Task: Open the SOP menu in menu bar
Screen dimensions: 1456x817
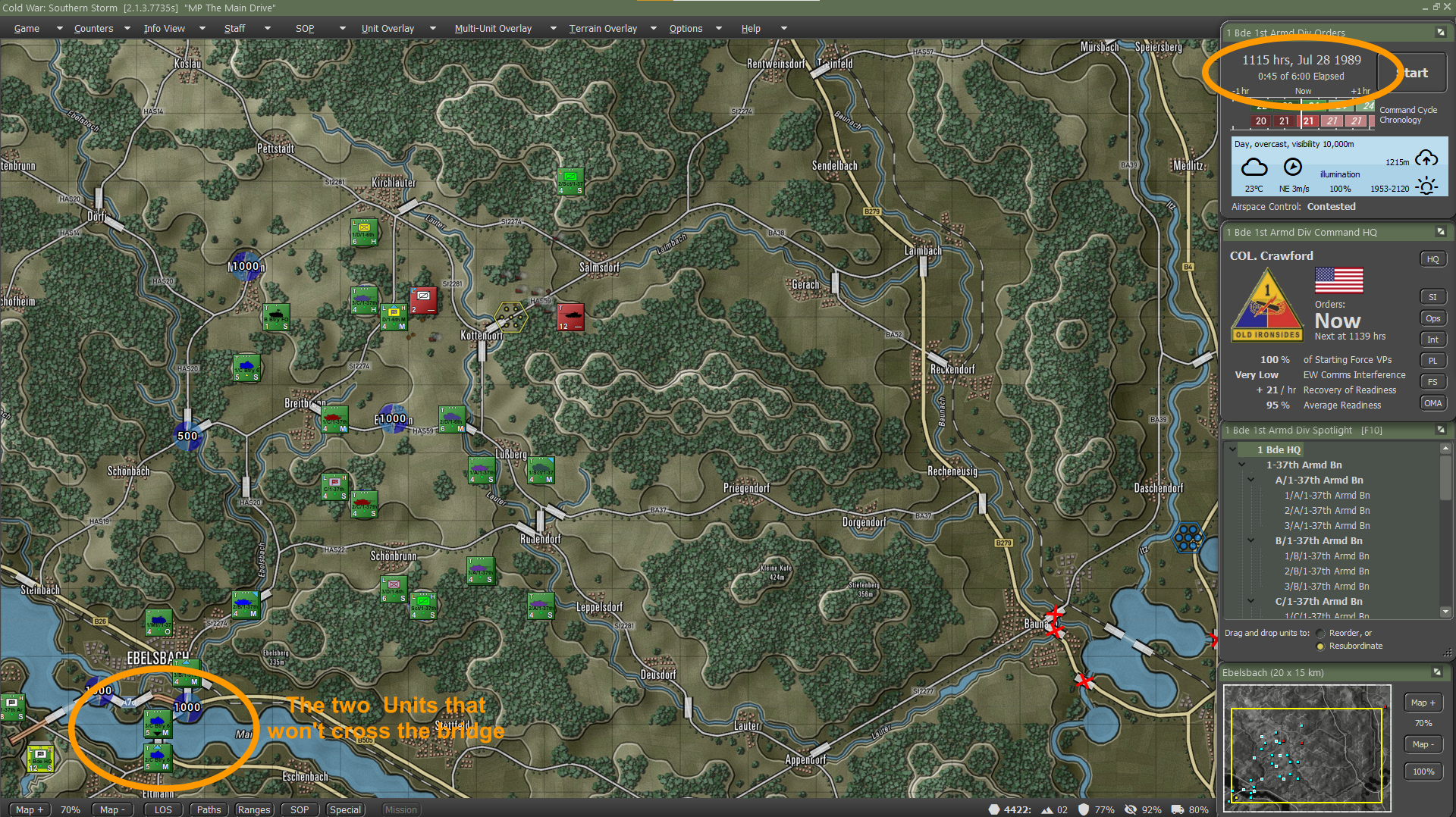Action: pyautogui.click(x=305, y=28)
